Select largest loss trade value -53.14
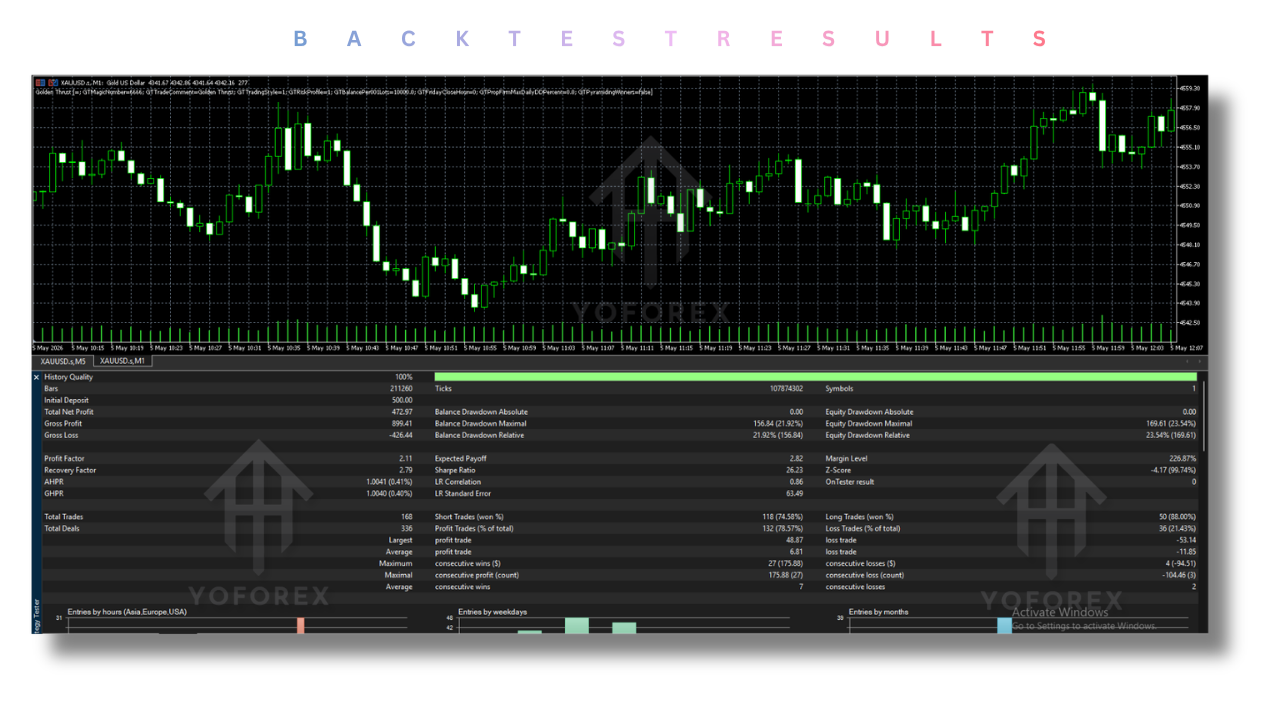This screenshot has width=1280, height=720. click(x=1186, y=541)
